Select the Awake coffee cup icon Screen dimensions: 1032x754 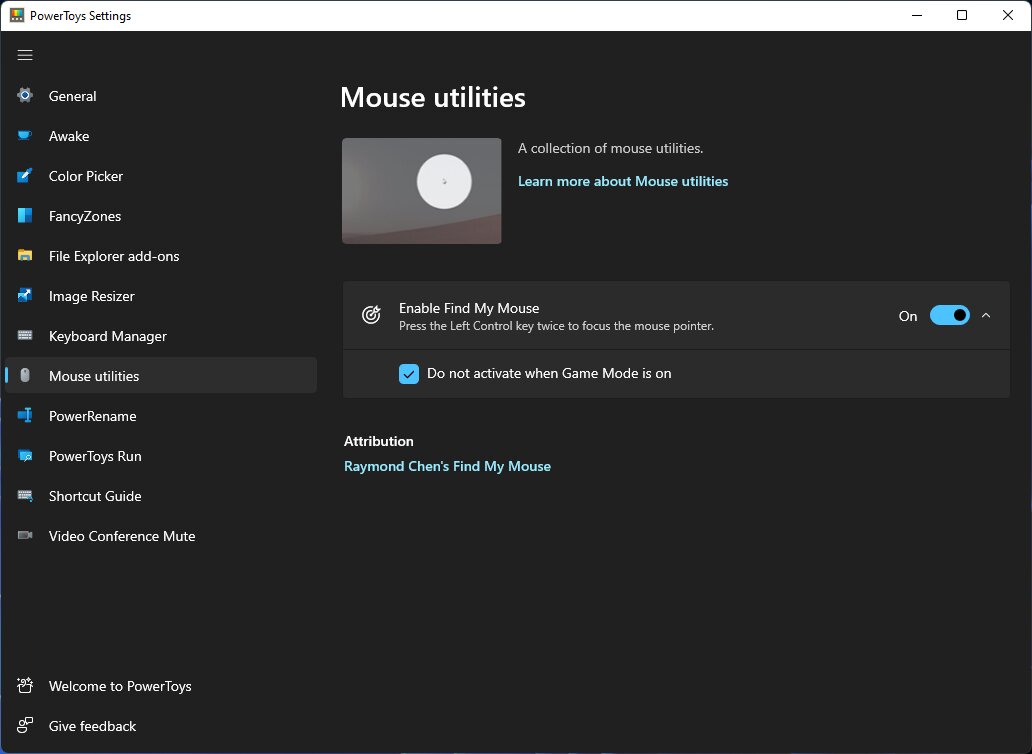click(25, 136)
